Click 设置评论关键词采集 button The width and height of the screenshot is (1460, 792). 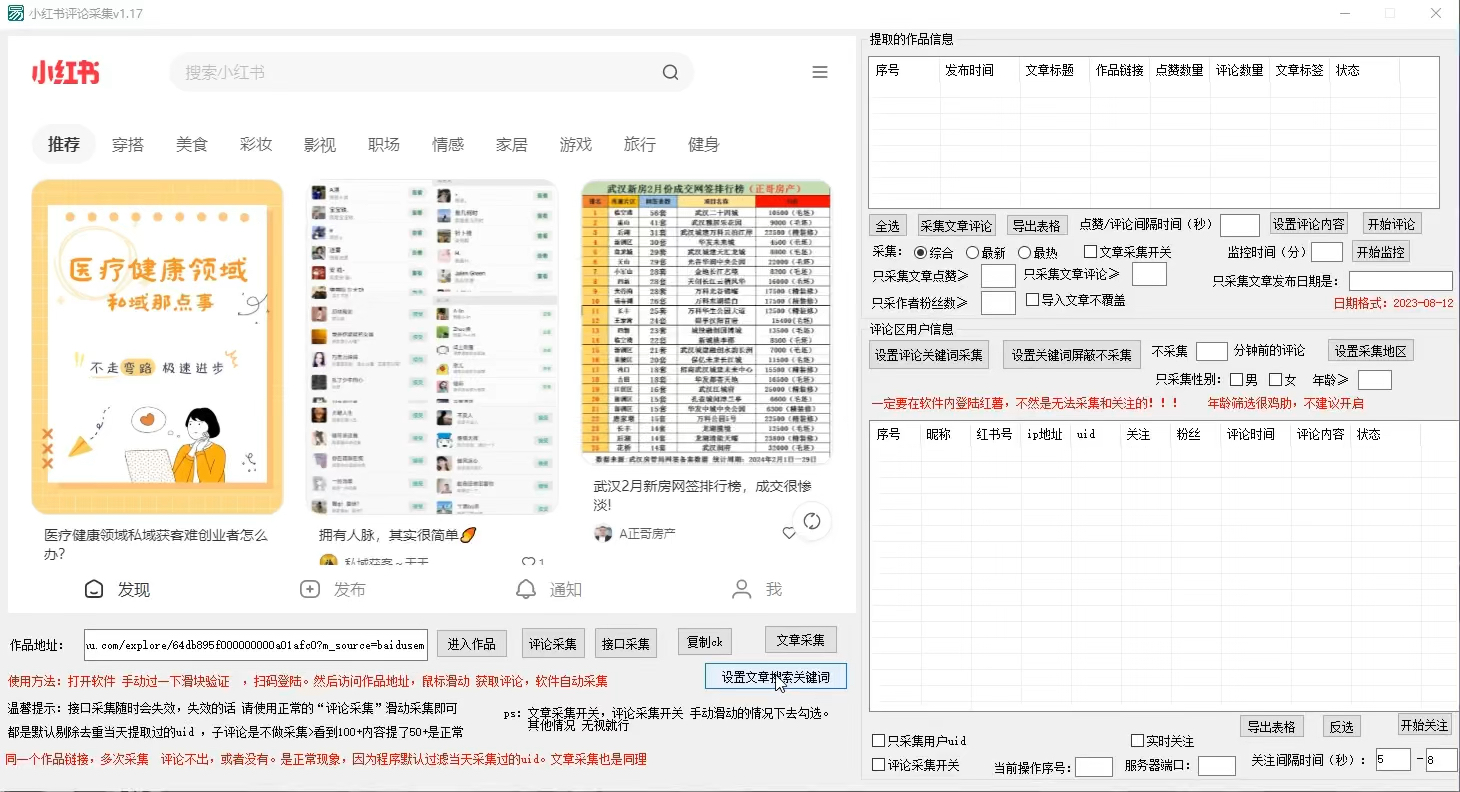929,354
